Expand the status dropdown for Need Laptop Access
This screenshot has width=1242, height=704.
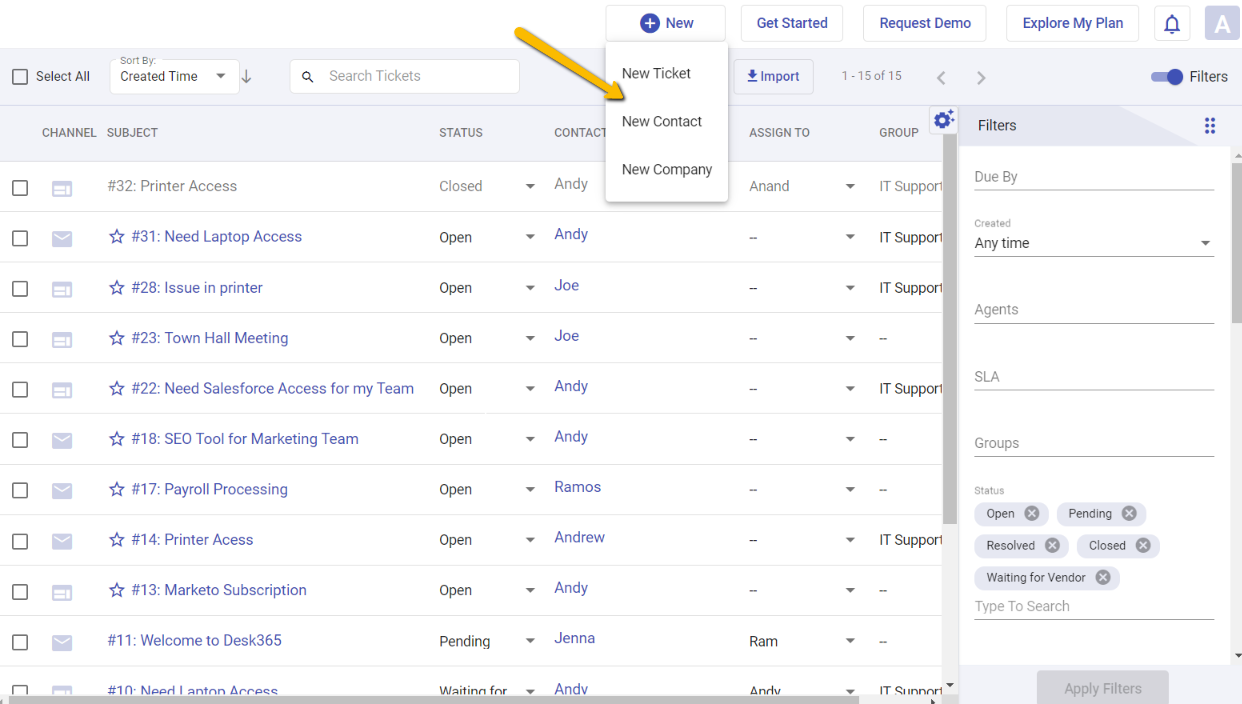pos(530,237)
